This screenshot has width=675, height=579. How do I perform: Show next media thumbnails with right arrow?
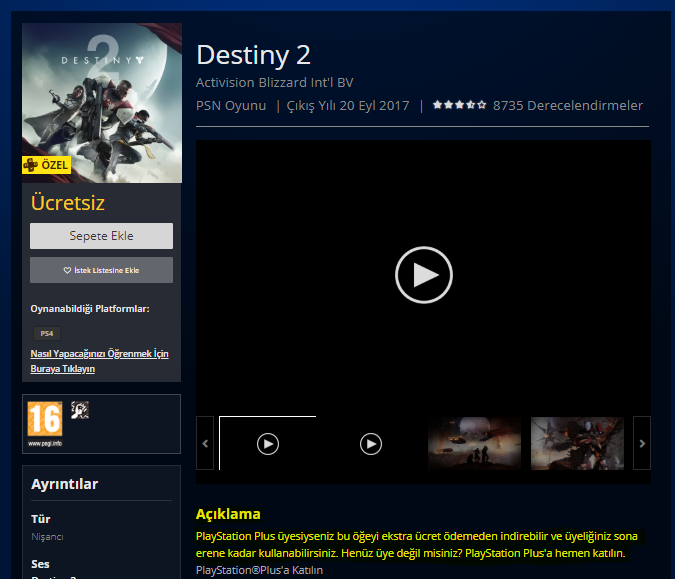642,443
